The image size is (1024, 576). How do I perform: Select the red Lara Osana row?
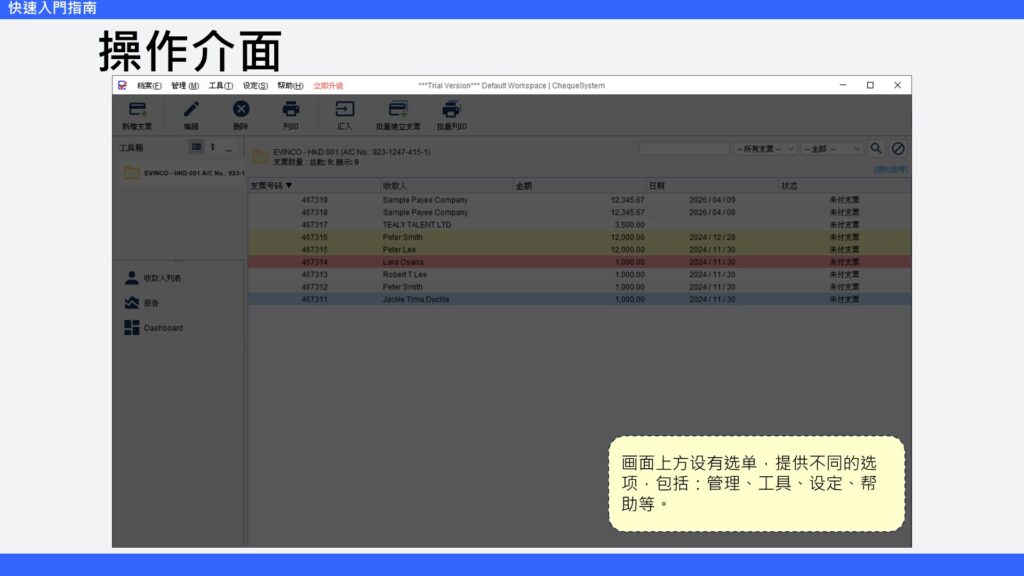pos(579,262)
